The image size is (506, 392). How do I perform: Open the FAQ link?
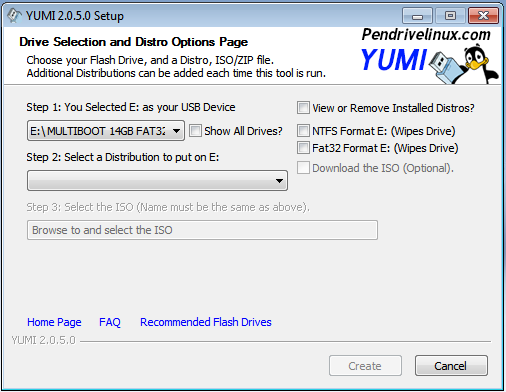coord(110,322)
